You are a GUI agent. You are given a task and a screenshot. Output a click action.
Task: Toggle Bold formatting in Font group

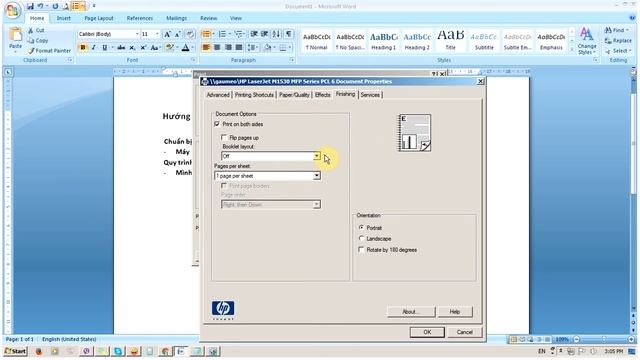83,48
